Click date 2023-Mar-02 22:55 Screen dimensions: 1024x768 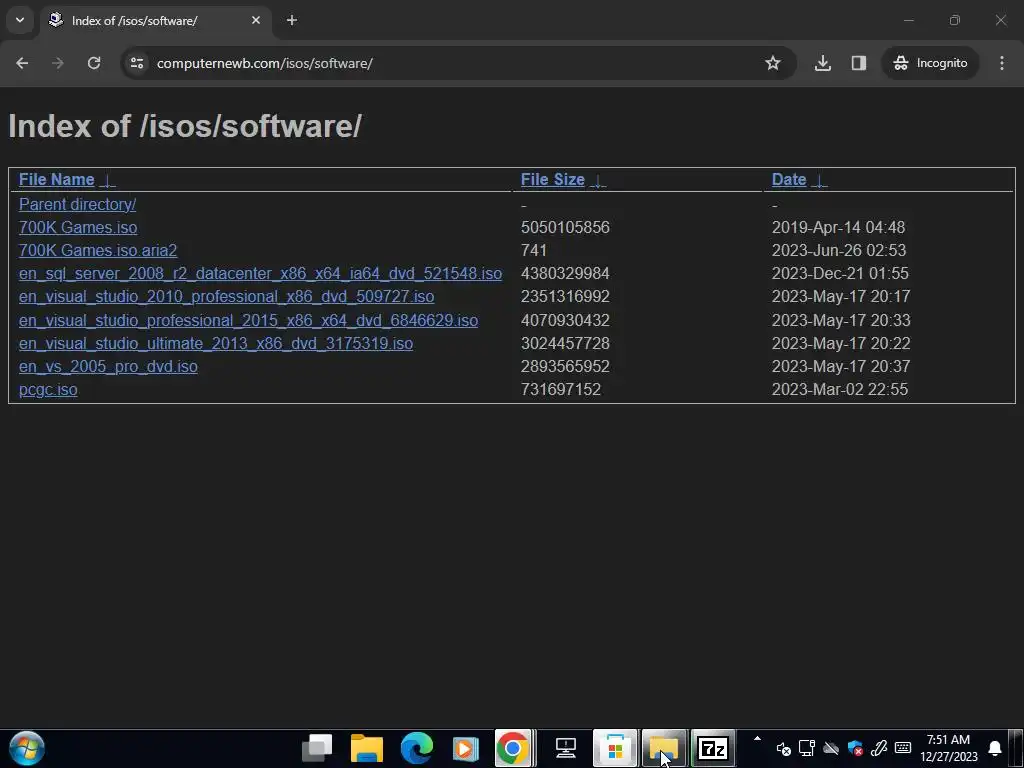[x=840, y=390]
